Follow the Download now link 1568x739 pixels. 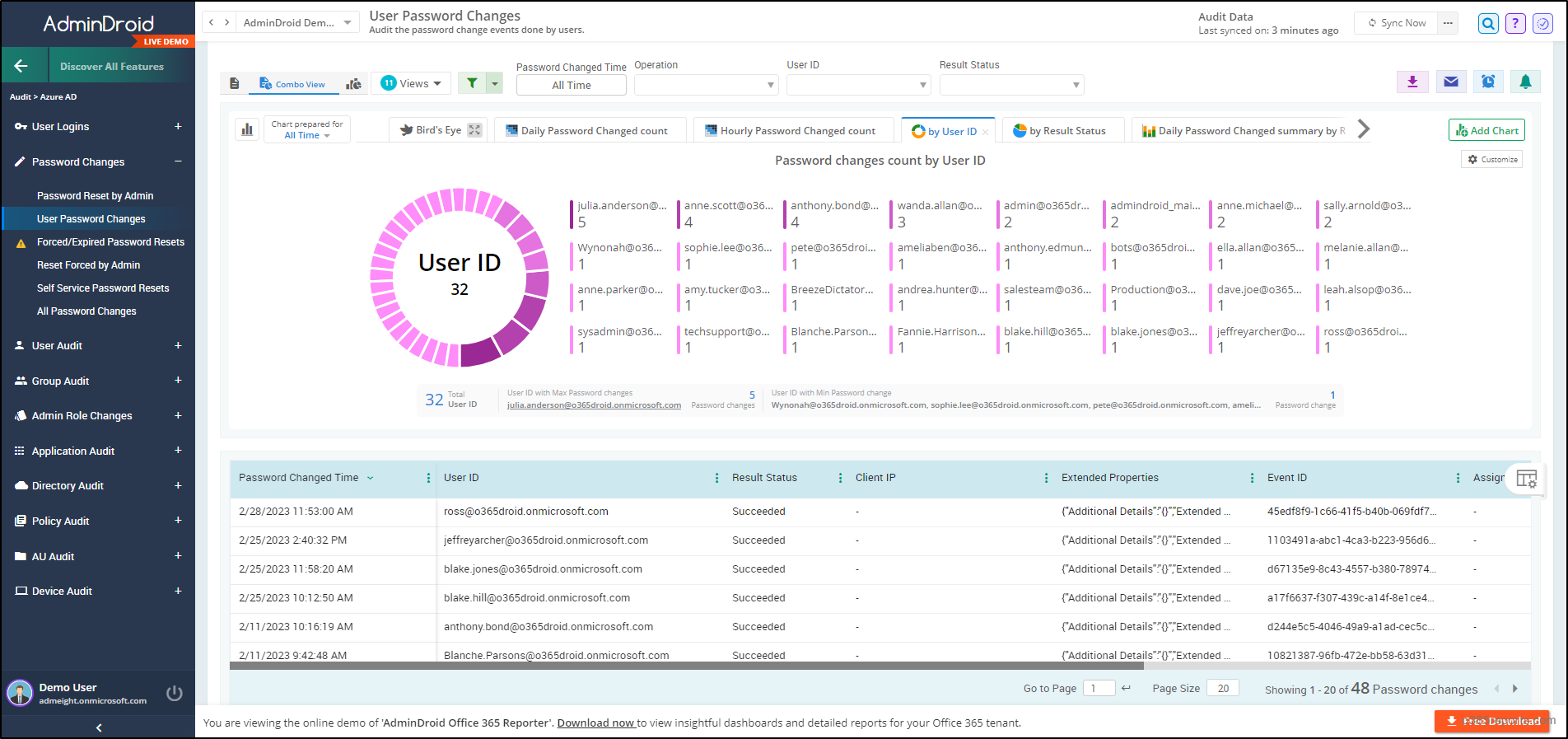coord(595,723)
